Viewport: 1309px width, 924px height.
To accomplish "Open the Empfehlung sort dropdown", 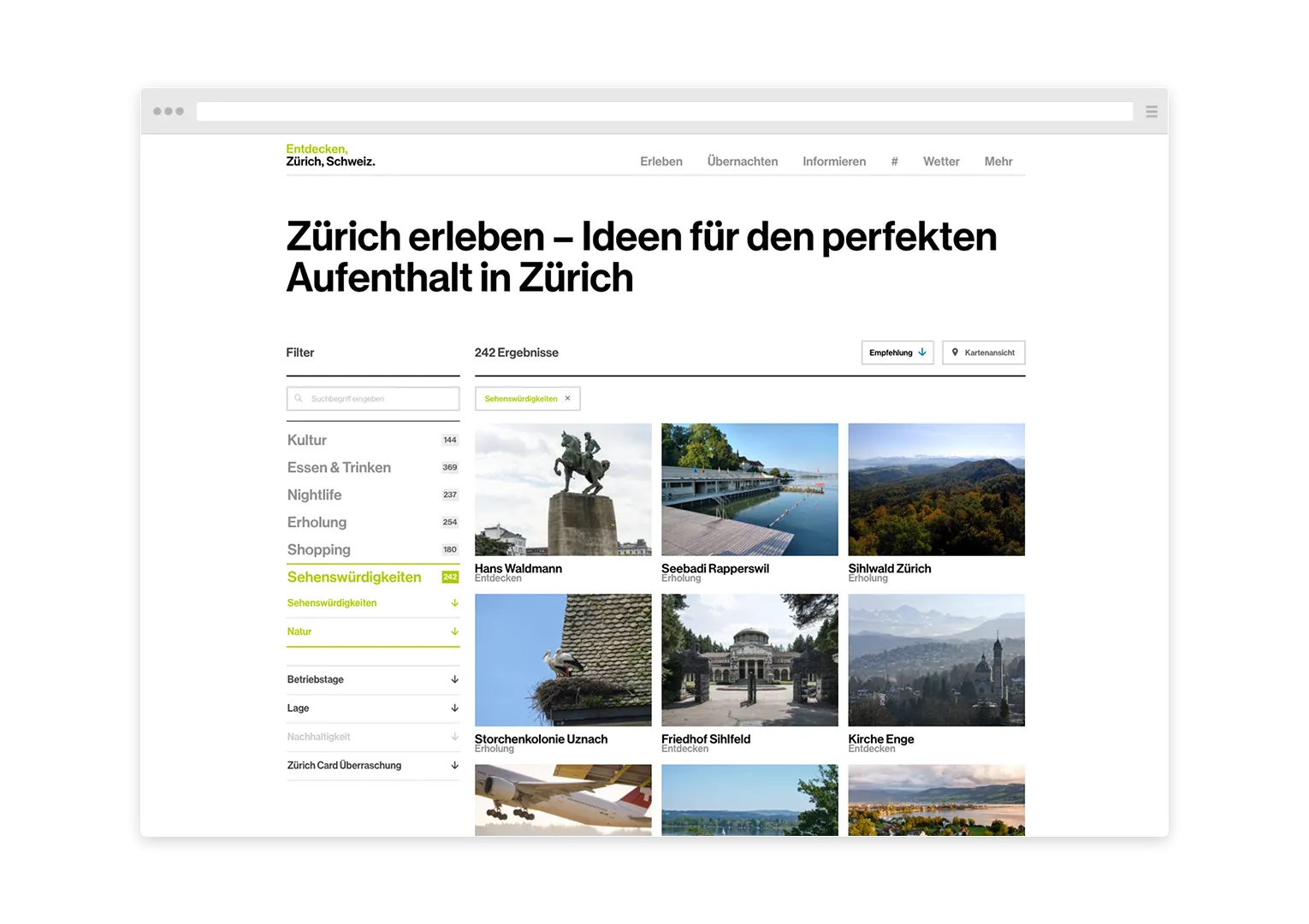I will click(897, 352).
